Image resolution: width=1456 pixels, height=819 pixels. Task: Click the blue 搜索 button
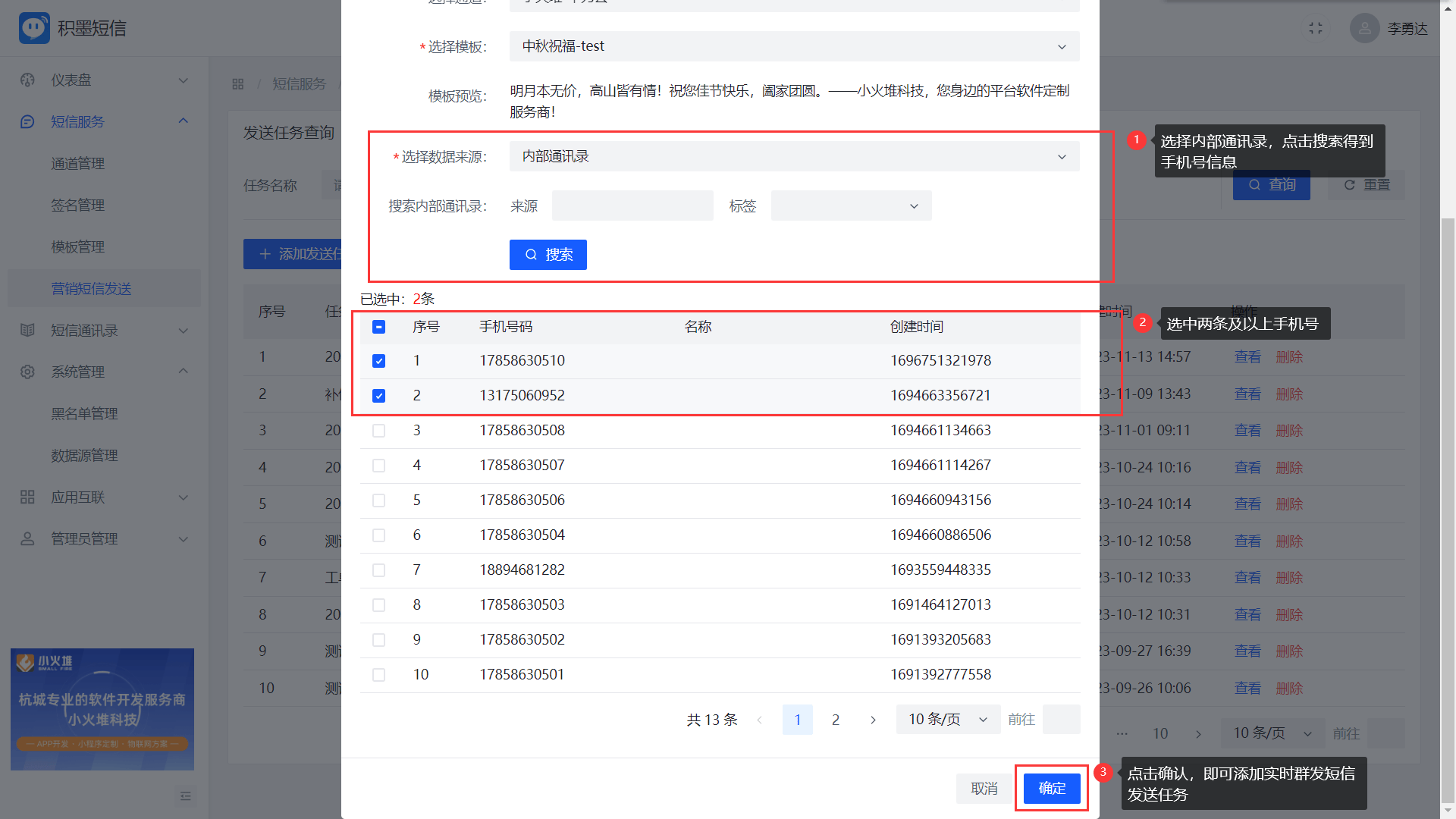(x=548, y=255)
